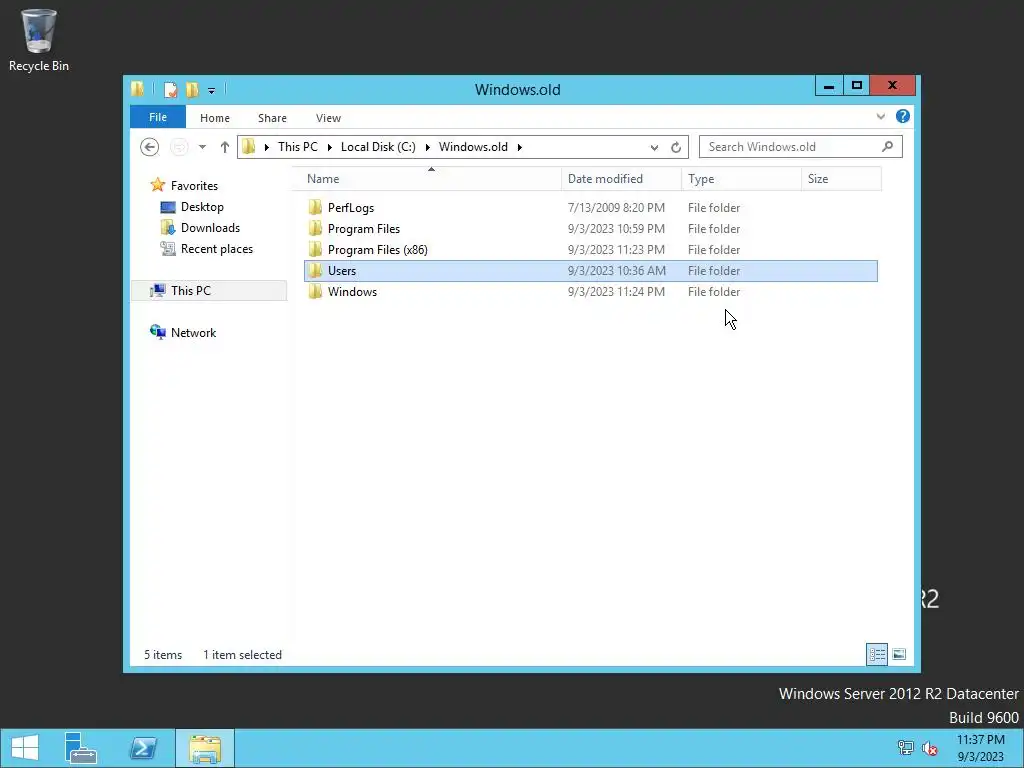
Task: Switch to the Home ribbon tab
Action: [x=215, y=118]
